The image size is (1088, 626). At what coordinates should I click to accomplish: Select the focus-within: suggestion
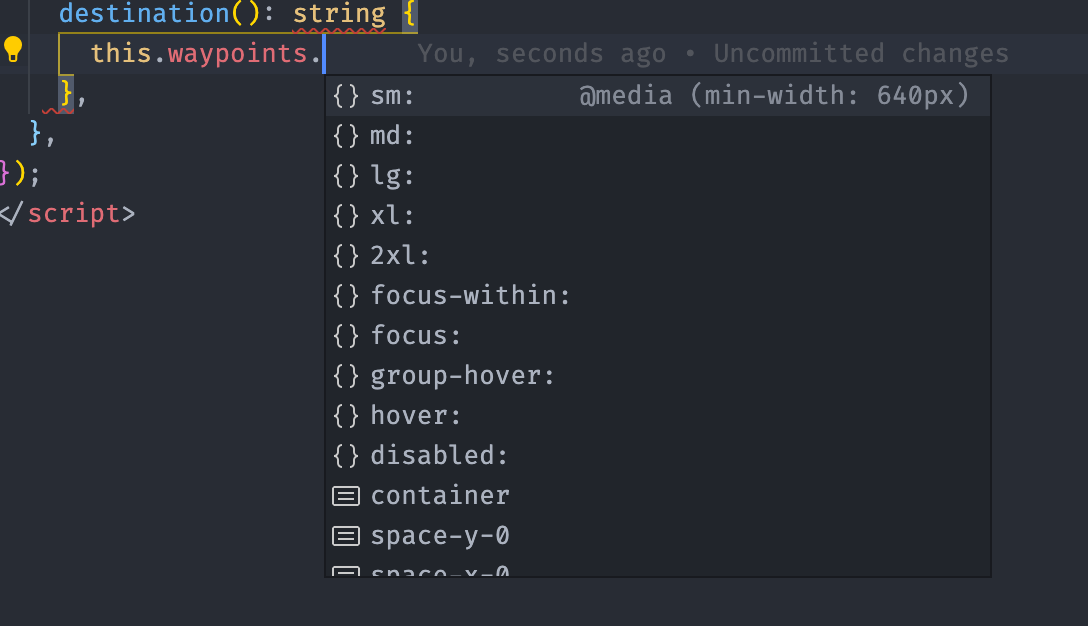(658, 296)
